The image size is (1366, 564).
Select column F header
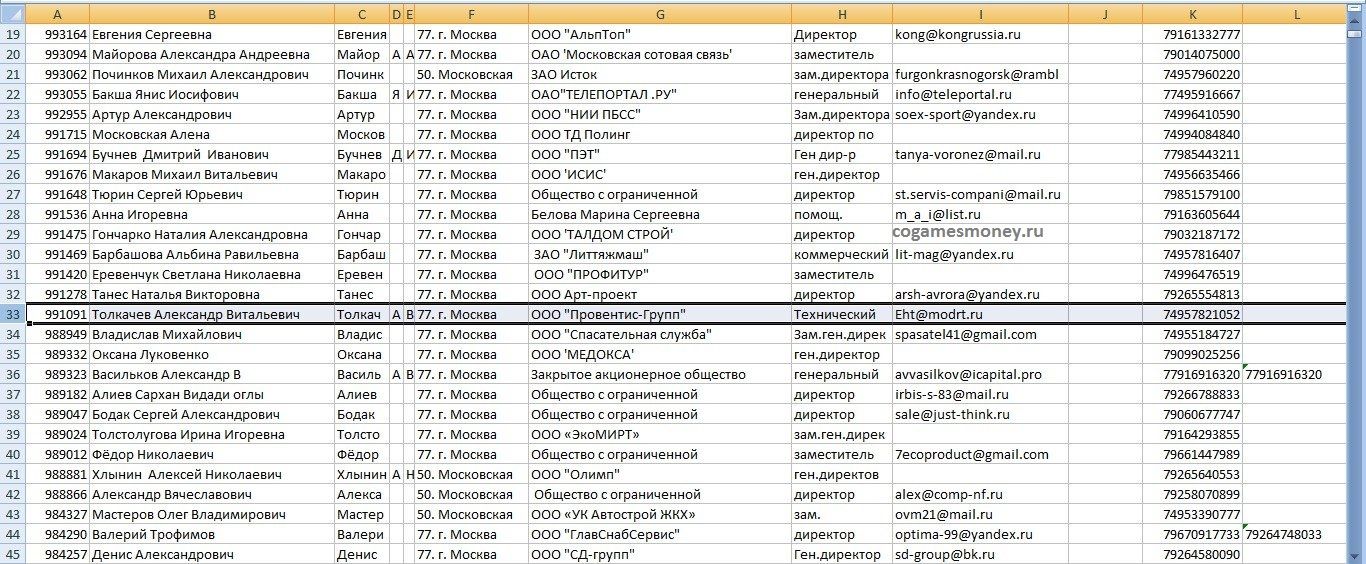point(472,13)
